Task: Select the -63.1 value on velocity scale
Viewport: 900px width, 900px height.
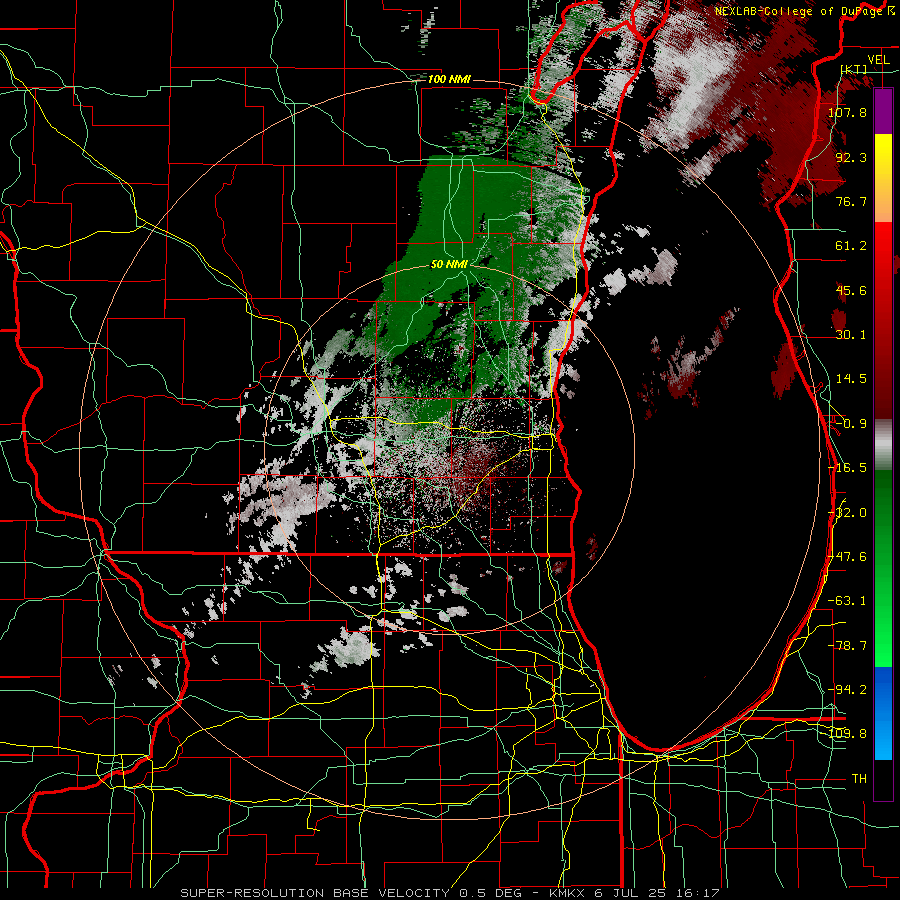Action: coord(847,600)
